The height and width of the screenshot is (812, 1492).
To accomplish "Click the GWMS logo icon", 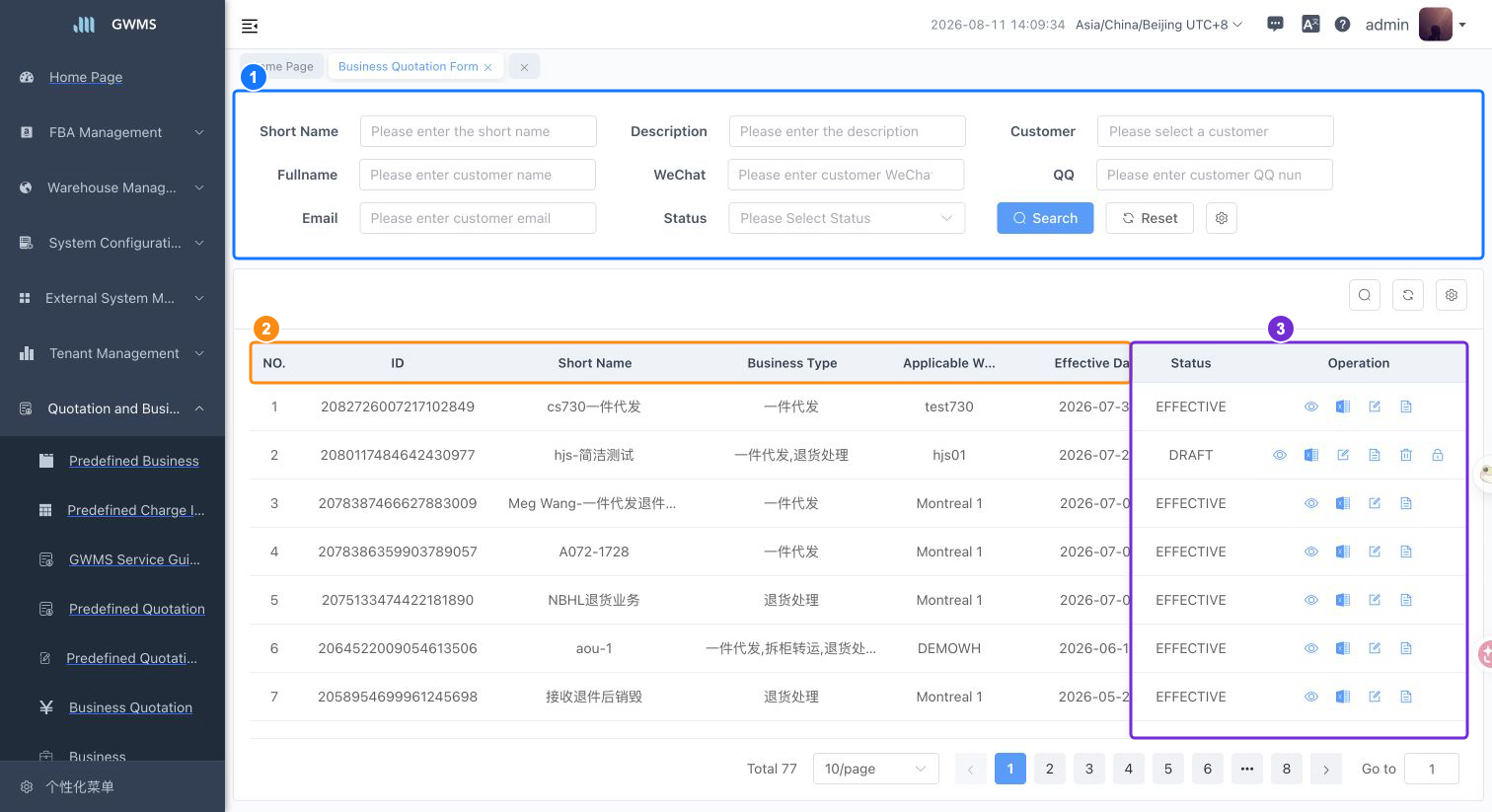I will click(85, 25).
